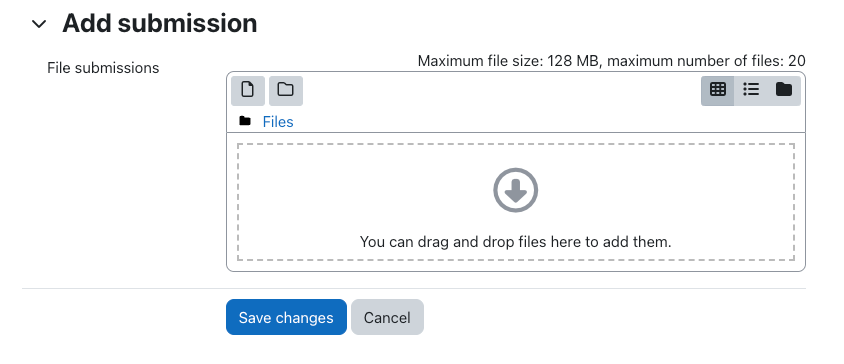The image size is (844, 364).
Task: Click the File submissions field label
Action: coord(103,68)
